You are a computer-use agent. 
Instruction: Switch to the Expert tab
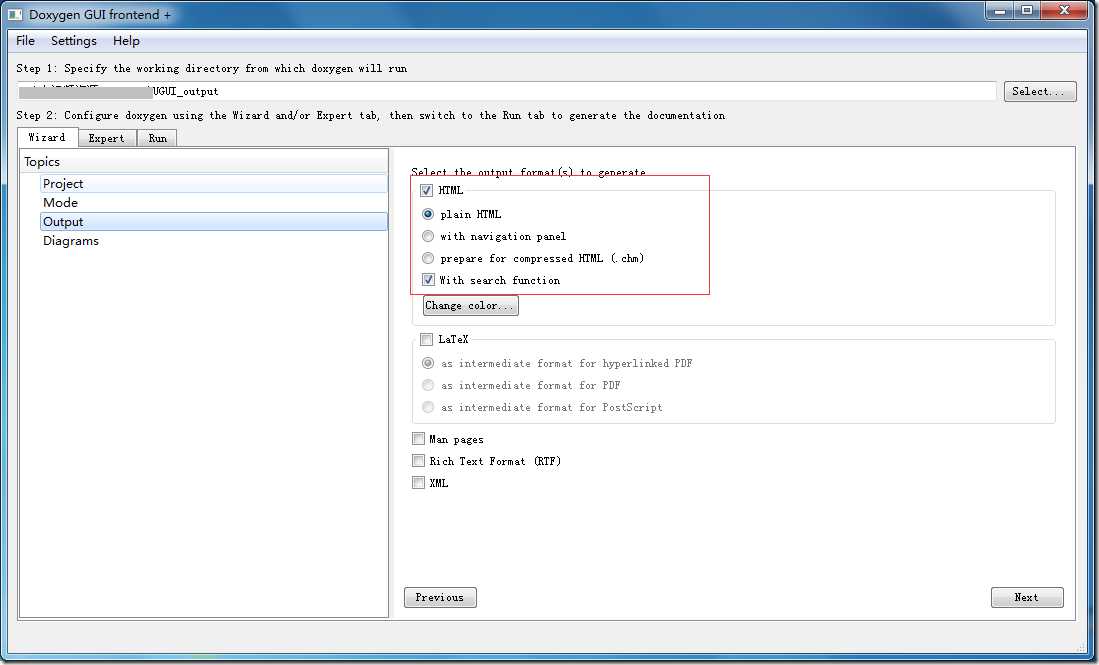107,138
